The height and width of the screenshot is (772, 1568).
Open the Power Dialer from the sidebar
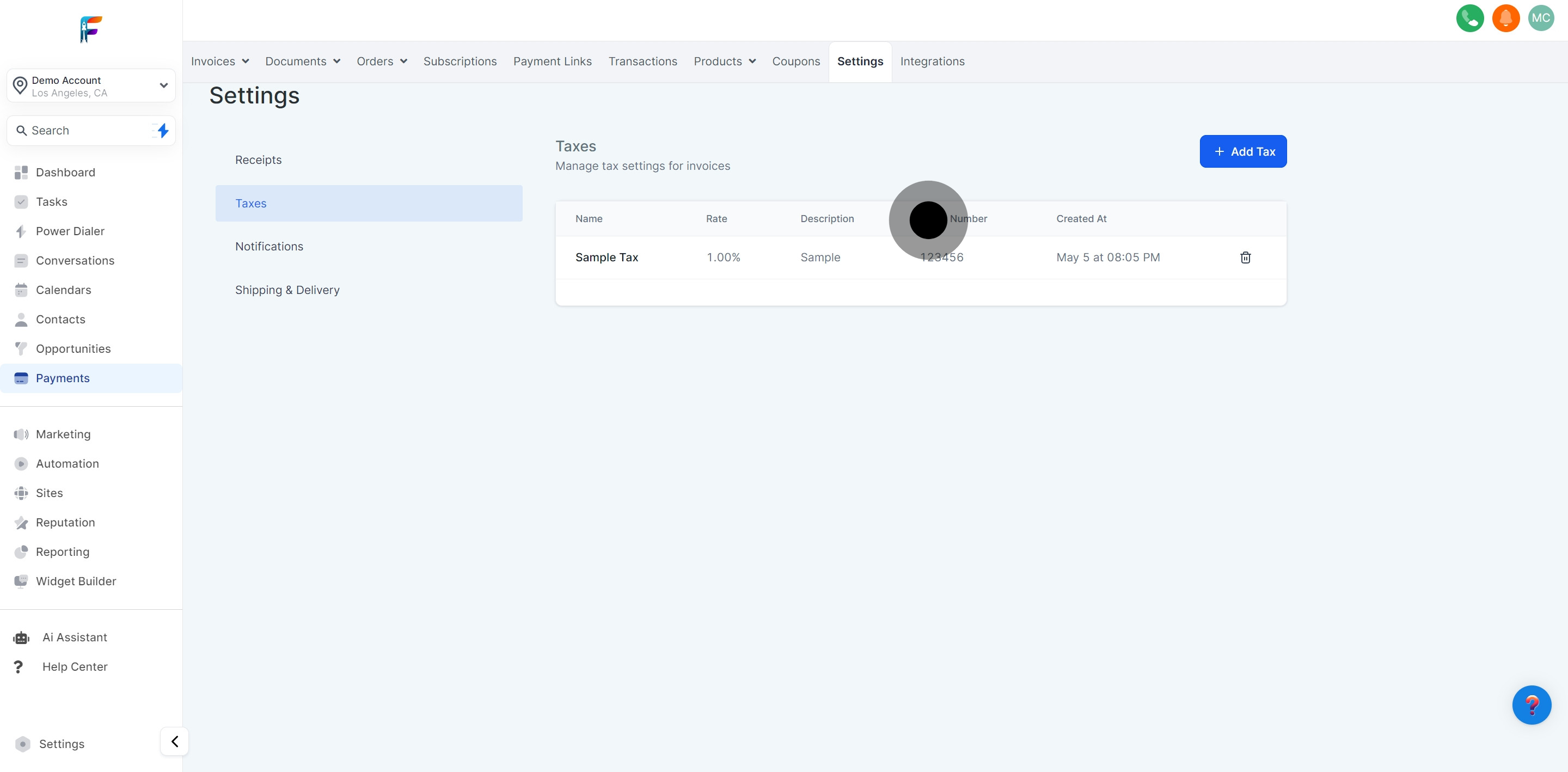pyautogui.click(x=69, y=231)
